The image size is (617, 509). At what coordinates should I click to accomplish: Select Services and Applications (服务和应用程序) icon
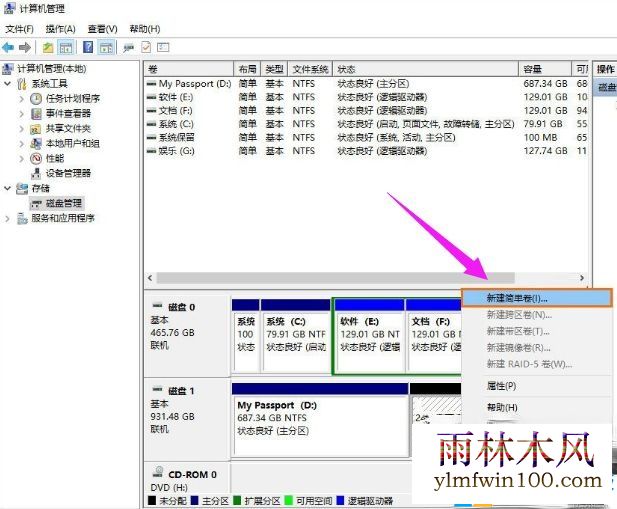22,218
